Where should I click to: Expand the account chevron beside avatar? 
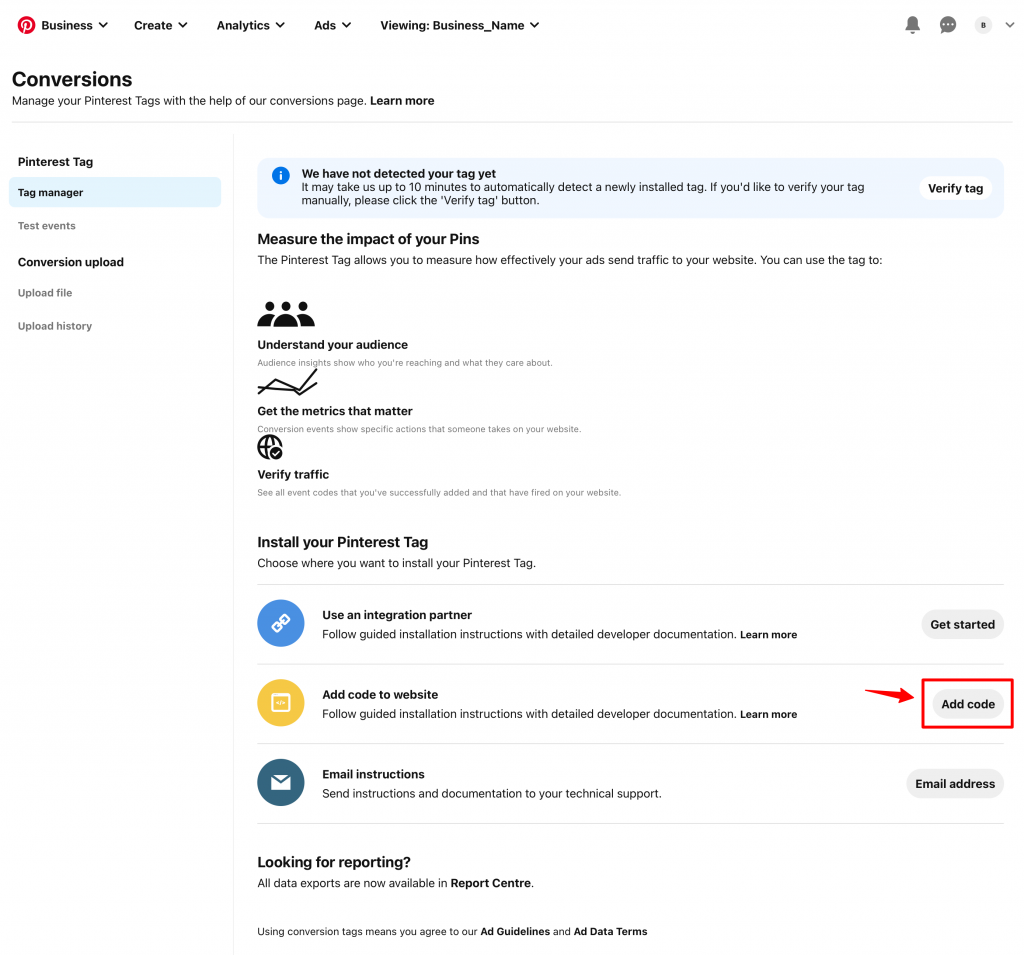pos(1010,25)
